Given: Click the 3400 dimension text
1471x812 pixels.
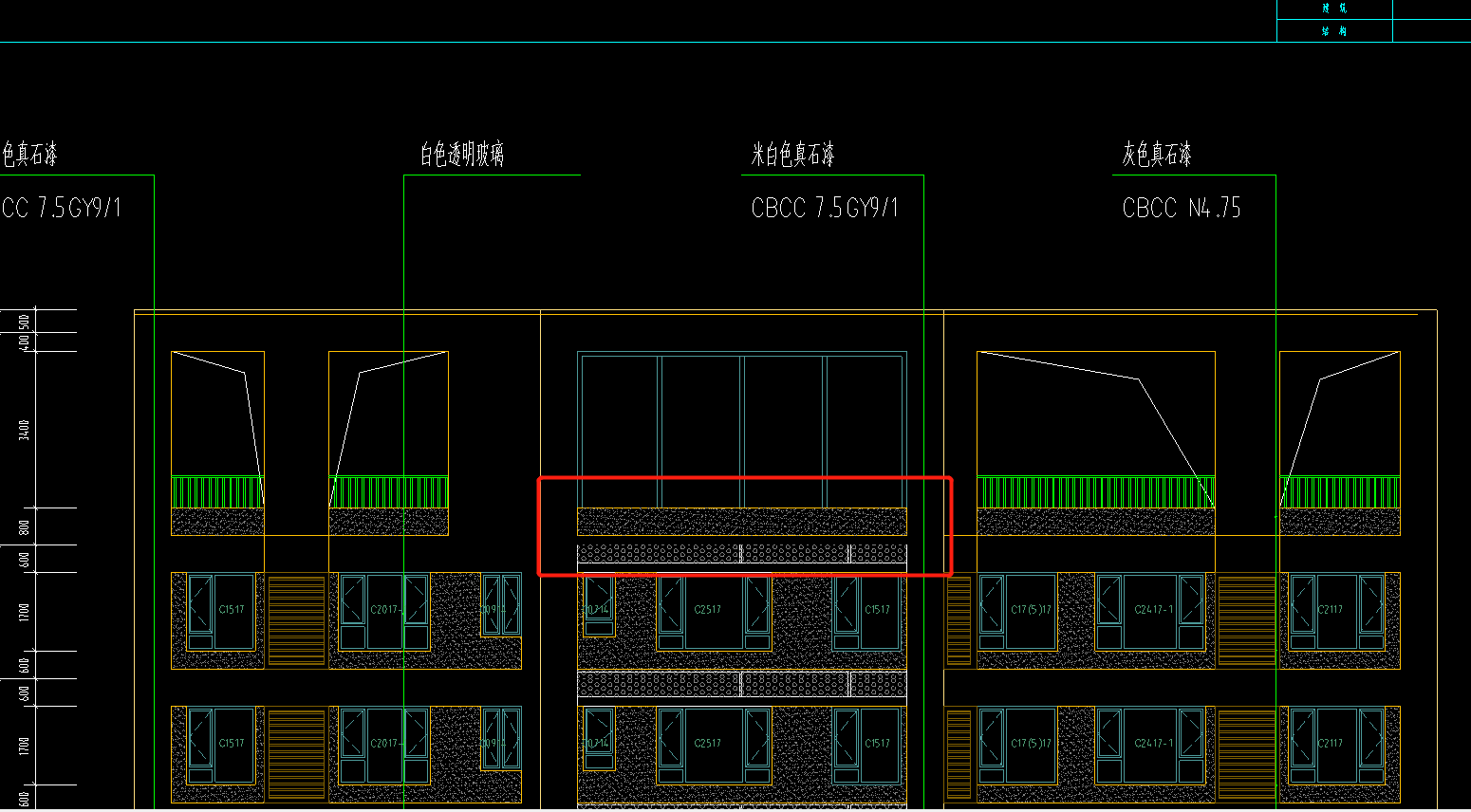Looking at the screenshot, I should (24, 430).
